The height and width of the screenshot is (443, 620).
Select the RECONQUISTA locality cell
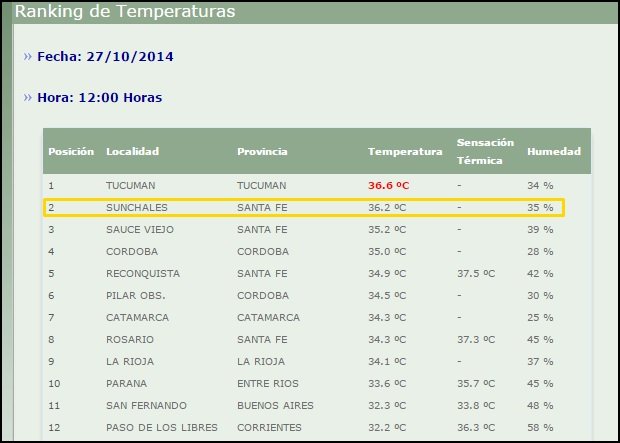pyautogui.click(x=143, y=273)
